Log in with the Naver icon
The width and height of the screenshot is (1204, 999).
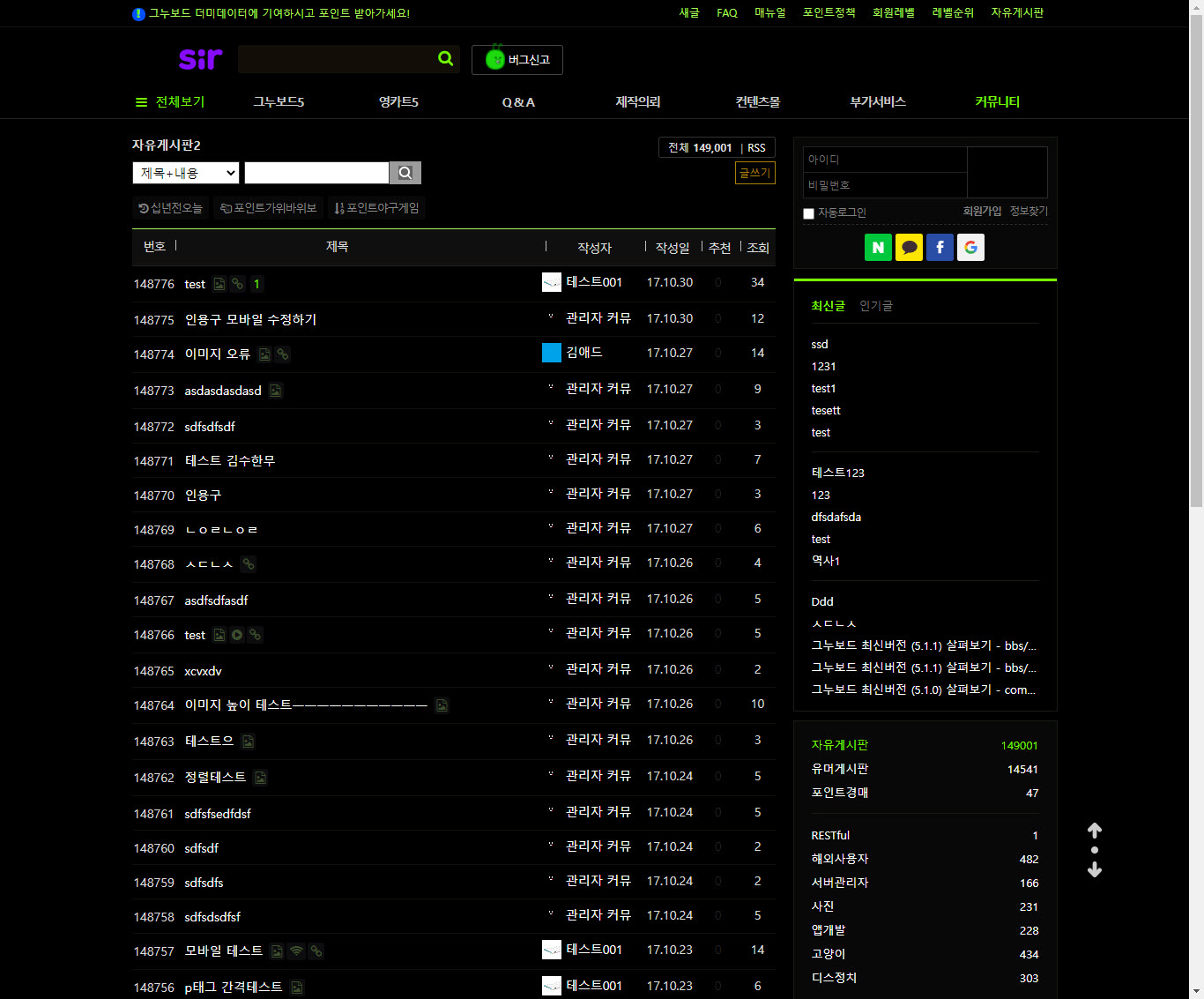coord(878,248)
